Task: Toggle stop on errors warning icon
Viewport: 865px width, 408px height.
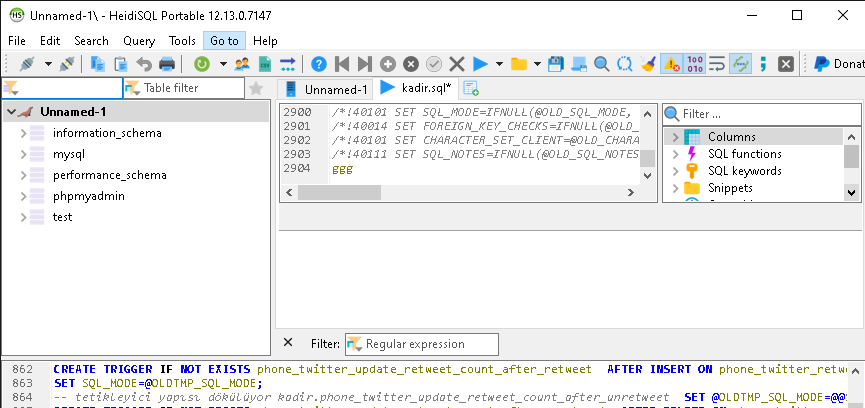Action: 671,64
